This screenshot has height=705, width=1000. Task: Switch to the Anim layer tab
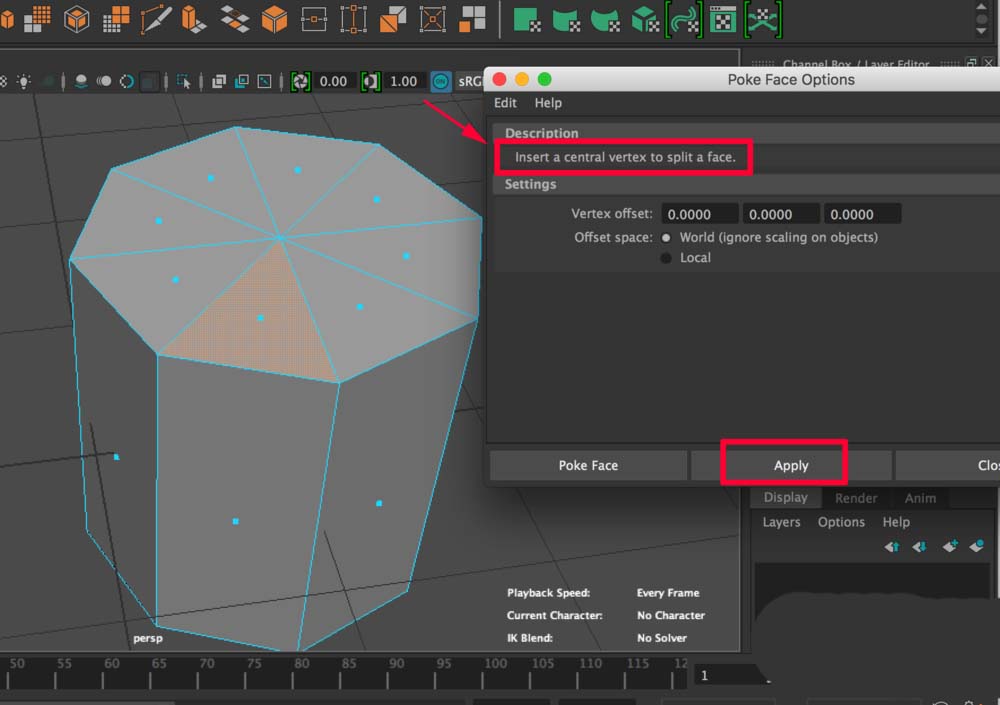tap(920, 498)
